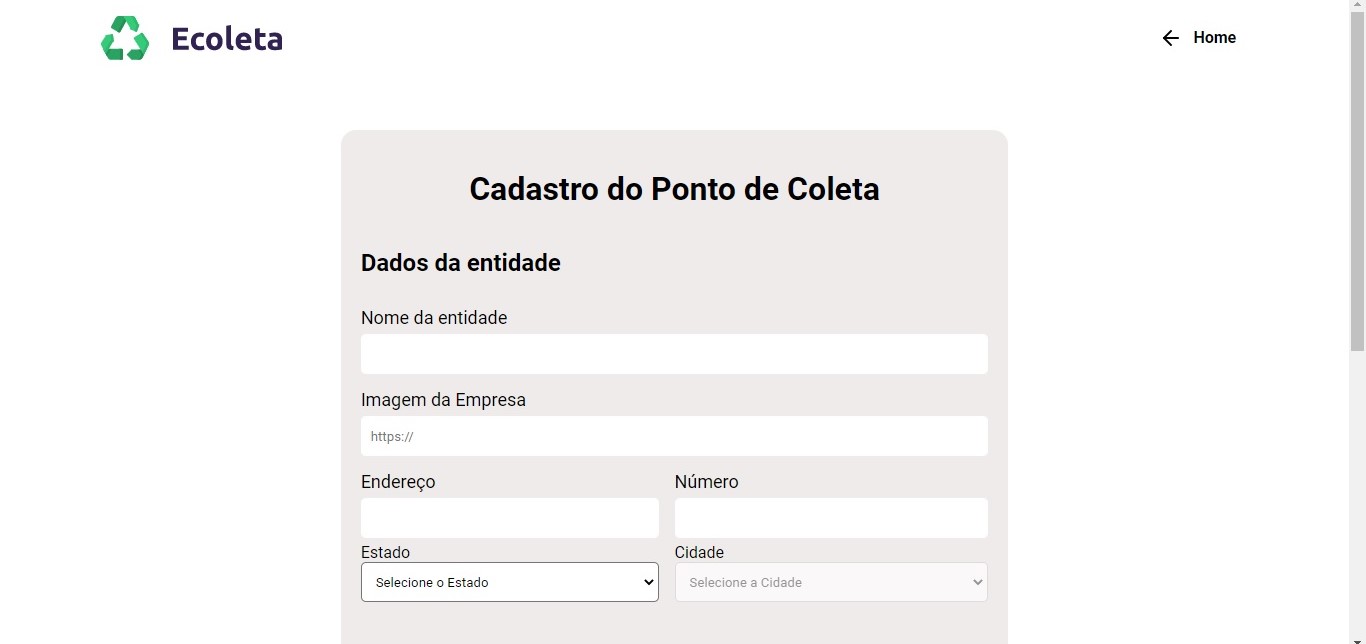Viewport: 1366px width, 644px height.
Task: Click inside the Endereço input
Action: pyautogui.click(x=509, y=518)
